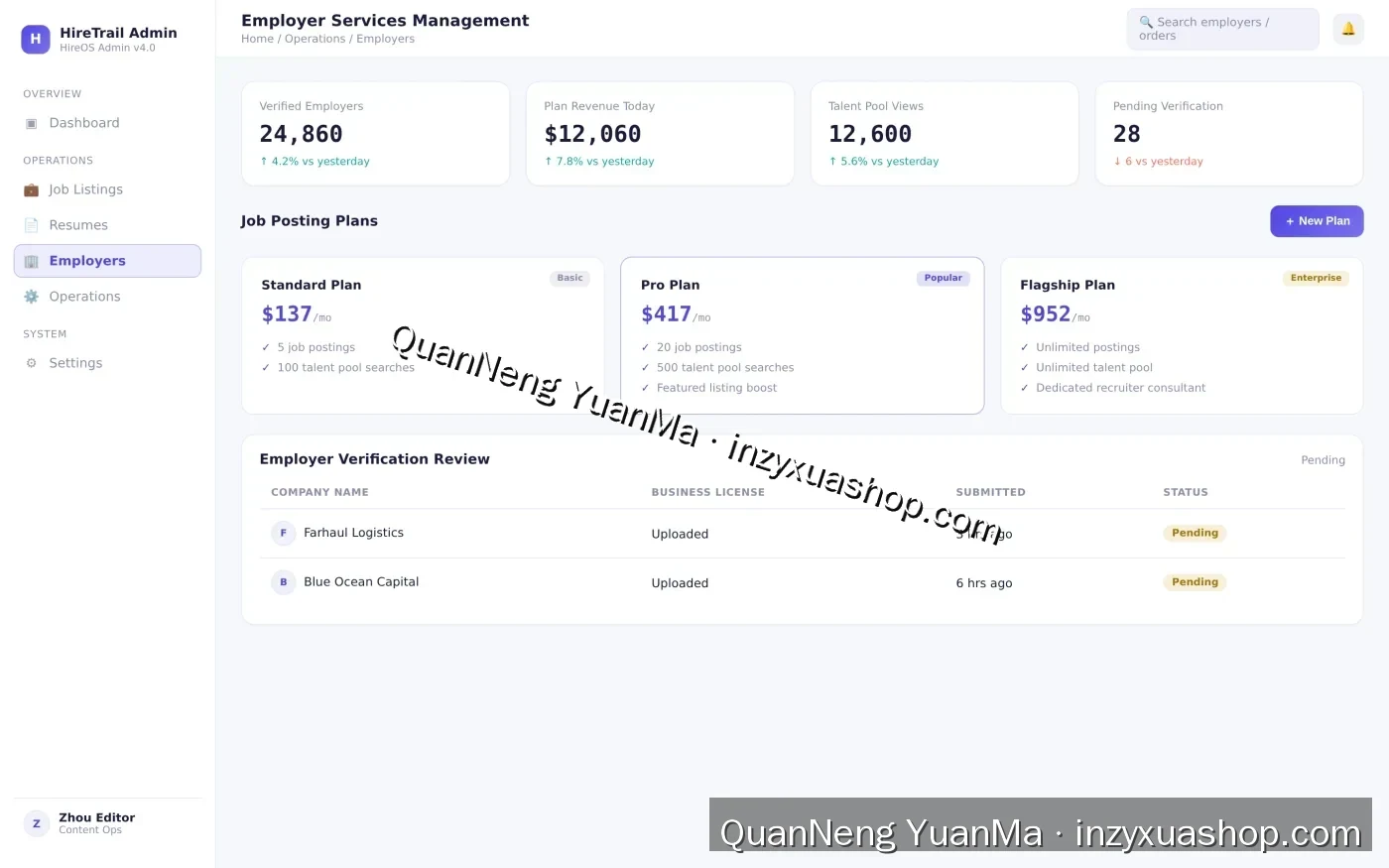Open the Zhou Editor user profile
The image size is (1389, 868).
[107, 823]
